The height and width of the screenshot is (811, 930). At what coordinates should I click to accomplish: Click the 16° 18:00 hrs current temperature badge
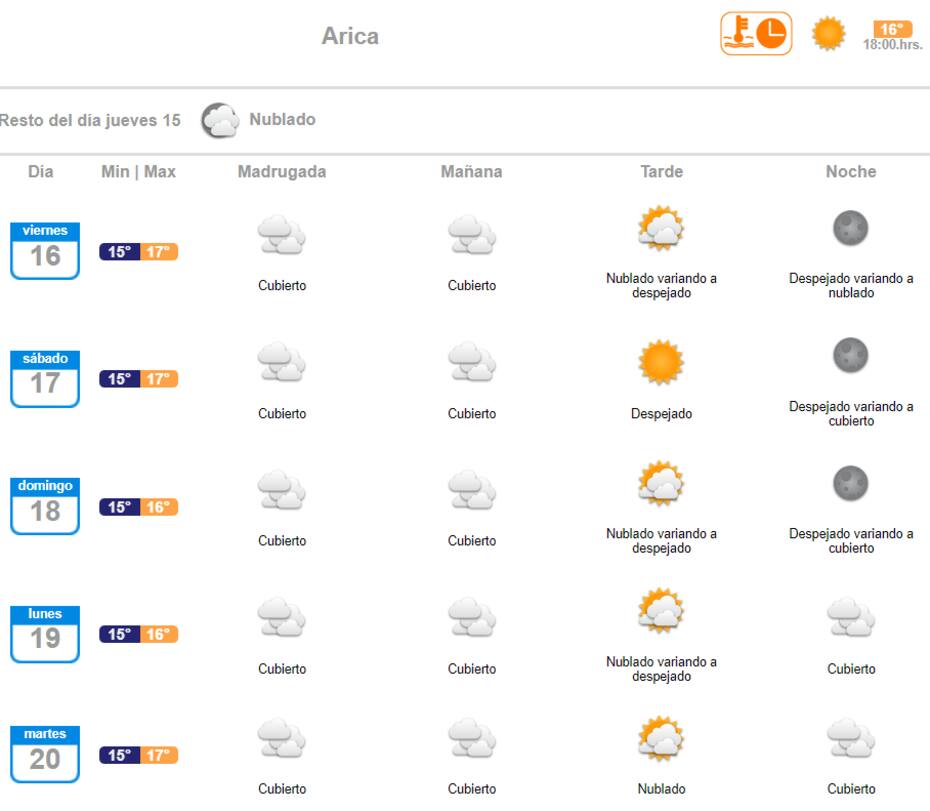click(x=893, y=36)
